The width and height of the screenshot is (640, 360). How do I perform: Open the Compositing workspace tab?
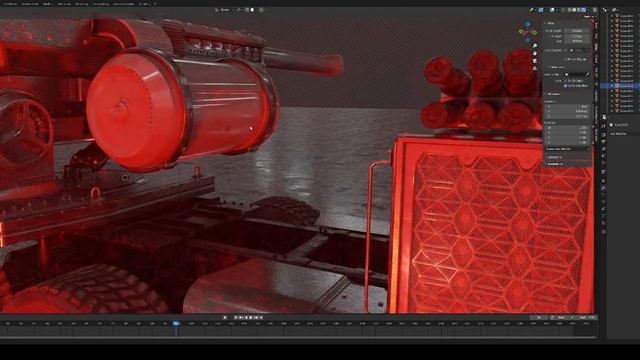[100, 4]
